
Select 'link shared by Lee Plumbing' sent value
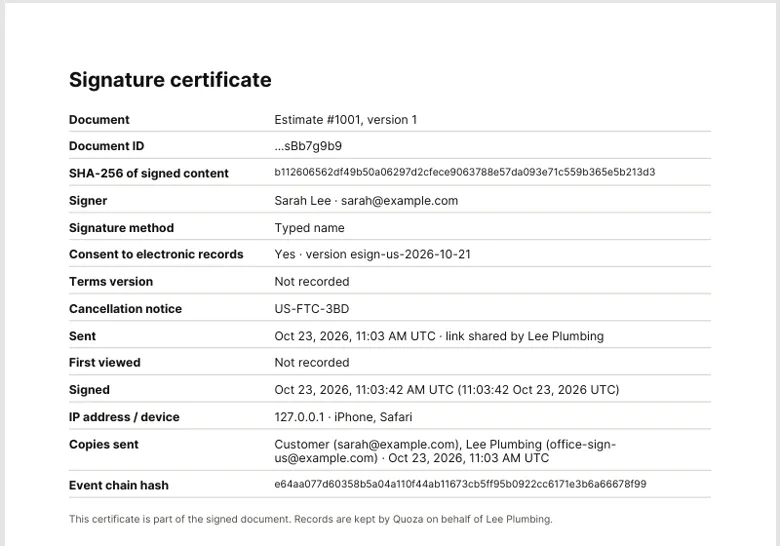coord(524,336)
